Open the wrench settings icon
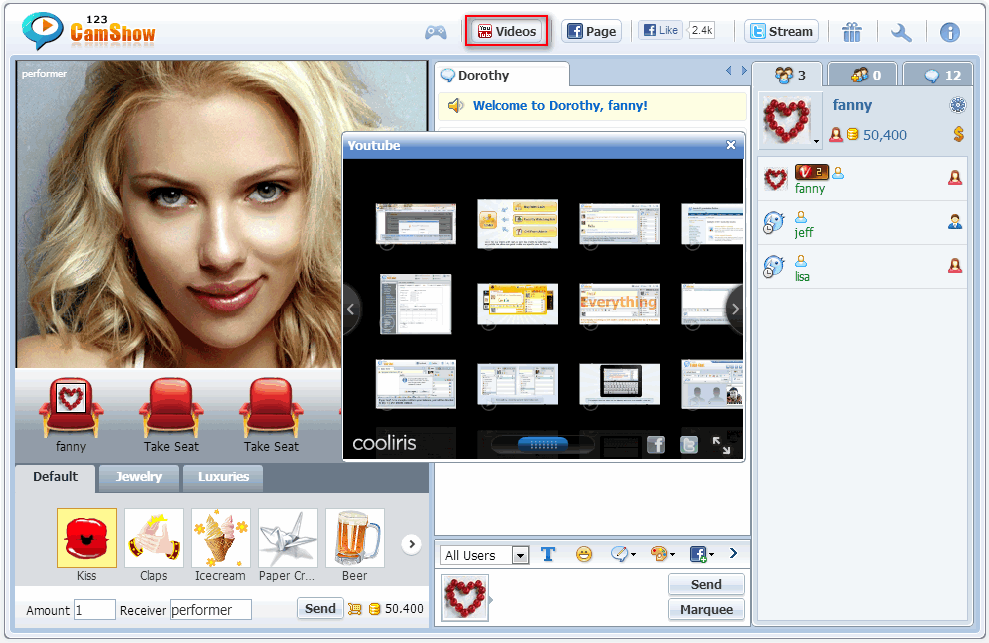This screenshot has height=643, width=989. (901, 32)
